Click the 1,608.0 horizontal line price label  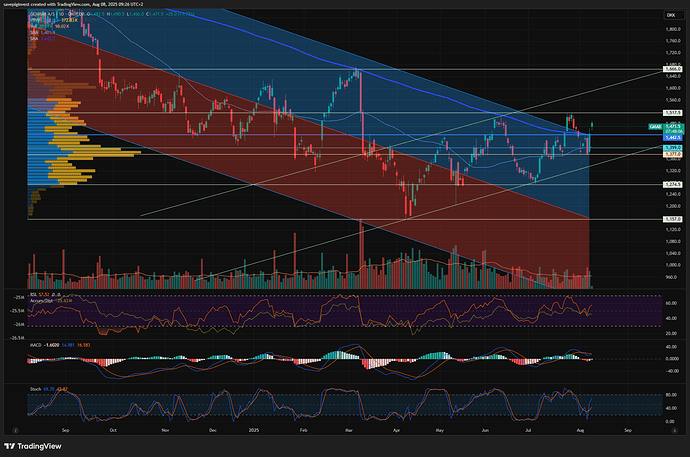672,69
